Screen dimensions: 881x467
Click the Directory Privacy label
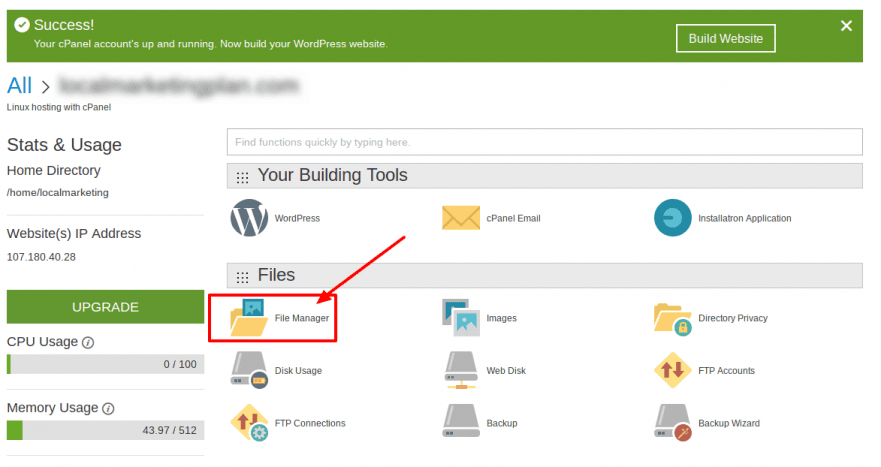733,318
